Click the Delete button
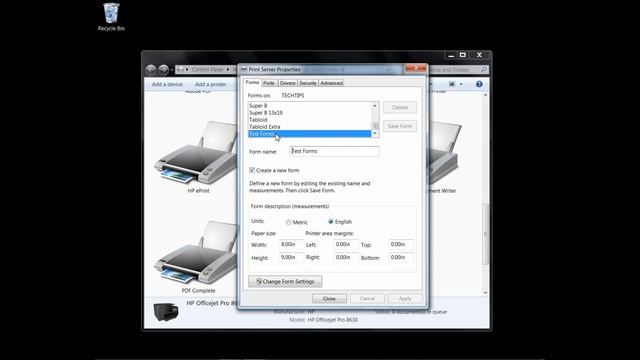Viewport: 640px width, 360px height. [x=400, y=107]
